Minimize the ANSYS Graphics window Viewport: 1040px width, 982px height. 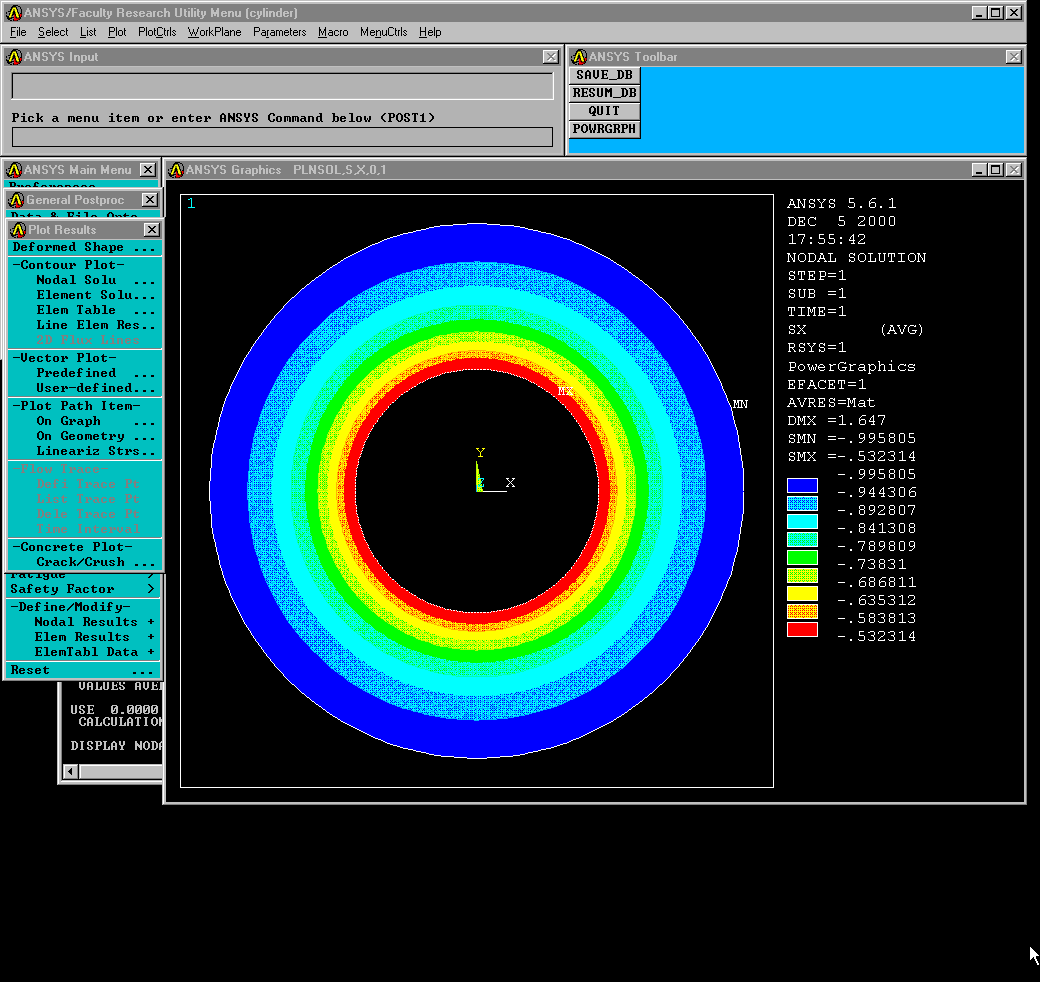[980, 170]
